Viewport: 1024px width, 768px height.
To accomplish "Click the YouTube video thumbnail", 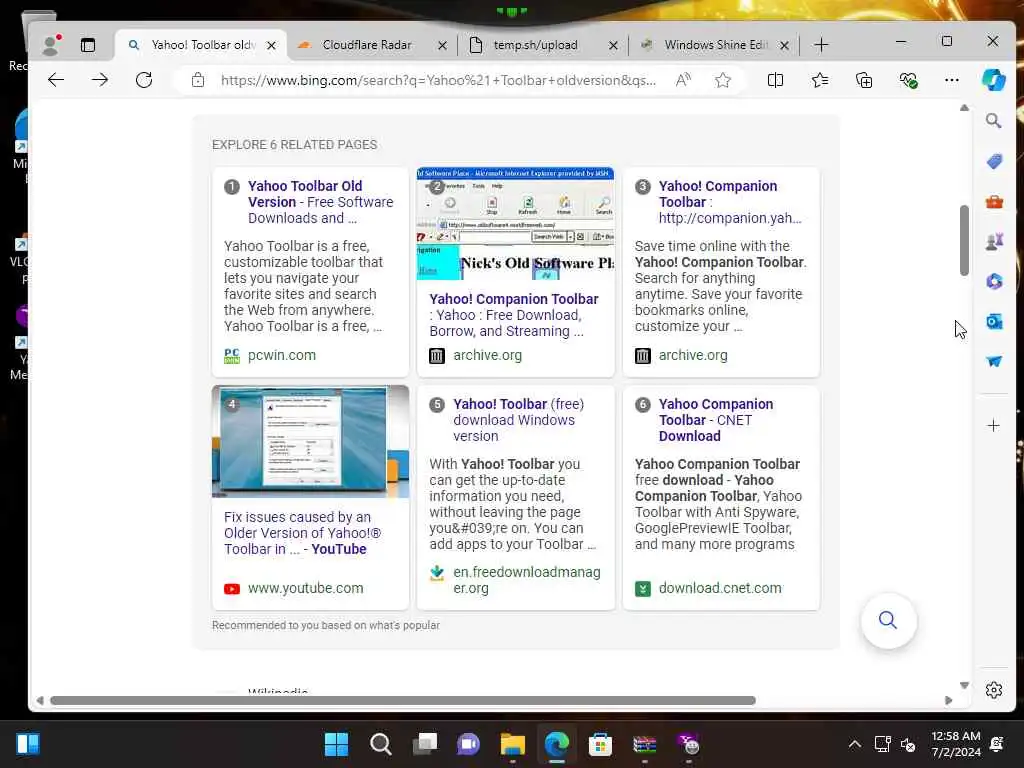I will point(310,441).
